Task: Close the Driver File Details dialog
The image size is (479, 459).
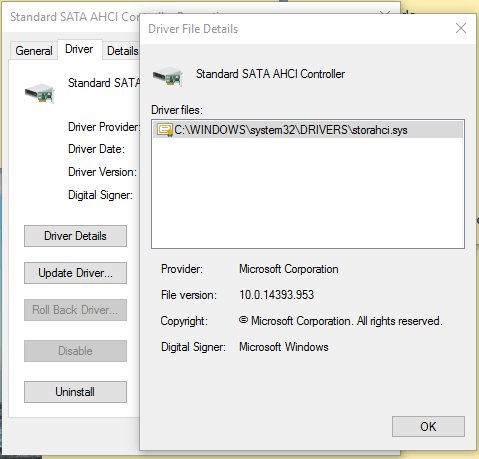Action: click(461, 28)
